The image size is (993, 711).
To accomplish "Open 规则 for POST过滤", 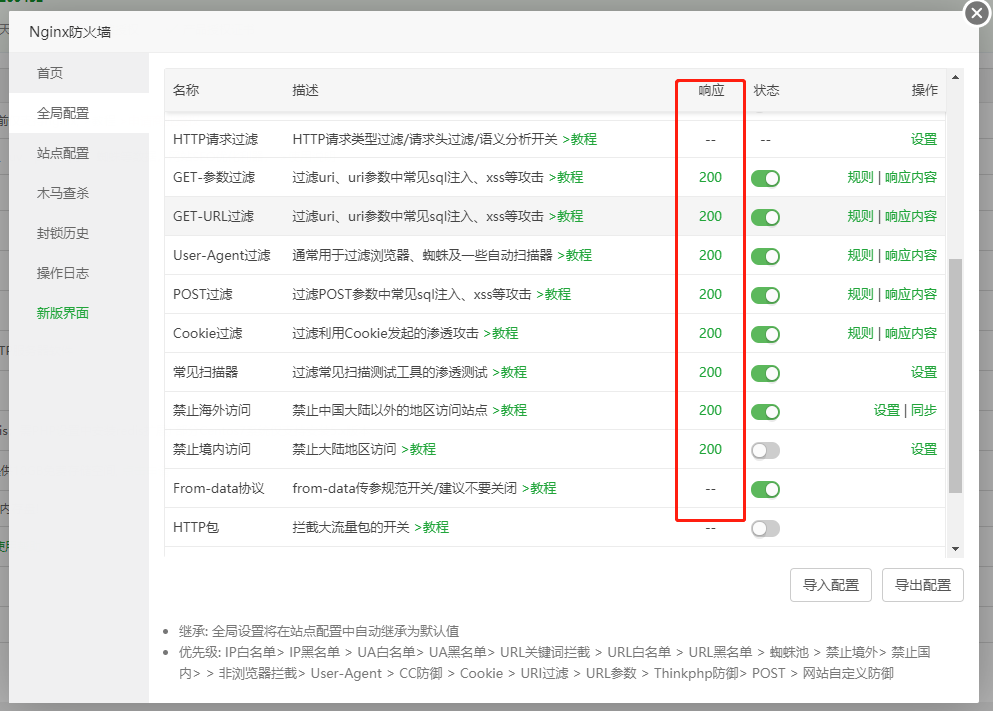I will click(860, 294).
